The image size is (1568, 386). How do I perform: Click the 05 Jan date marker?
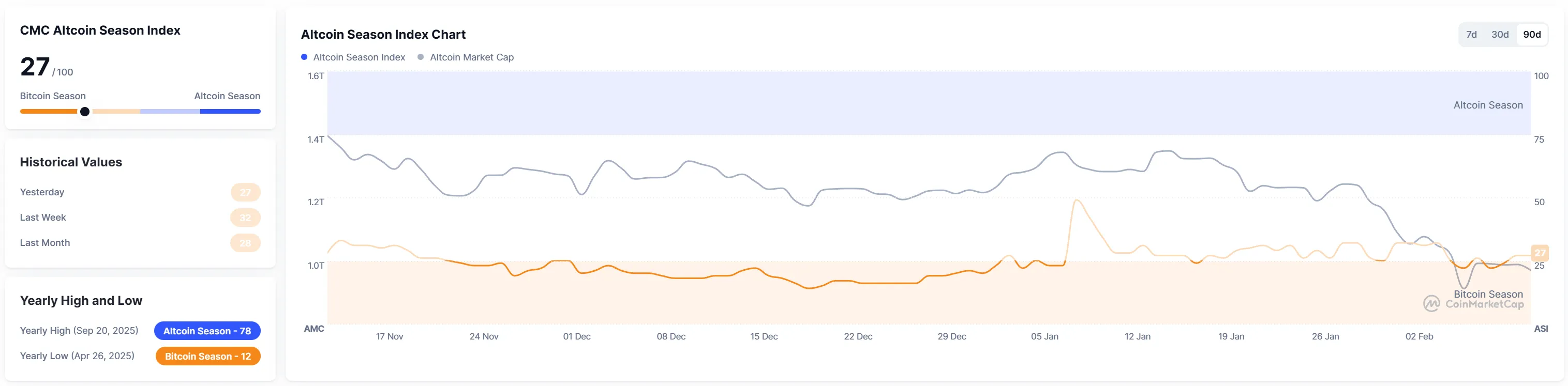point(1044,337)
